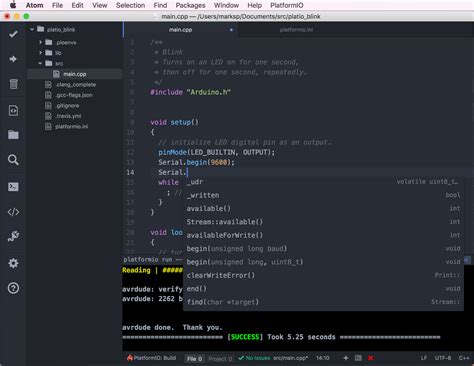The width and height of the screenshot is (474, 366).
Task: Collapse the platio_blink root folder
Action: click(32, 30)
